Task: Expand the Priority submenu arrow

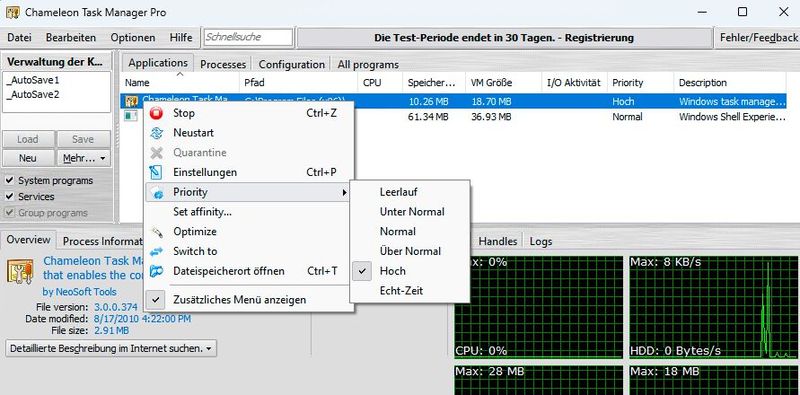Action: (344, 193)
